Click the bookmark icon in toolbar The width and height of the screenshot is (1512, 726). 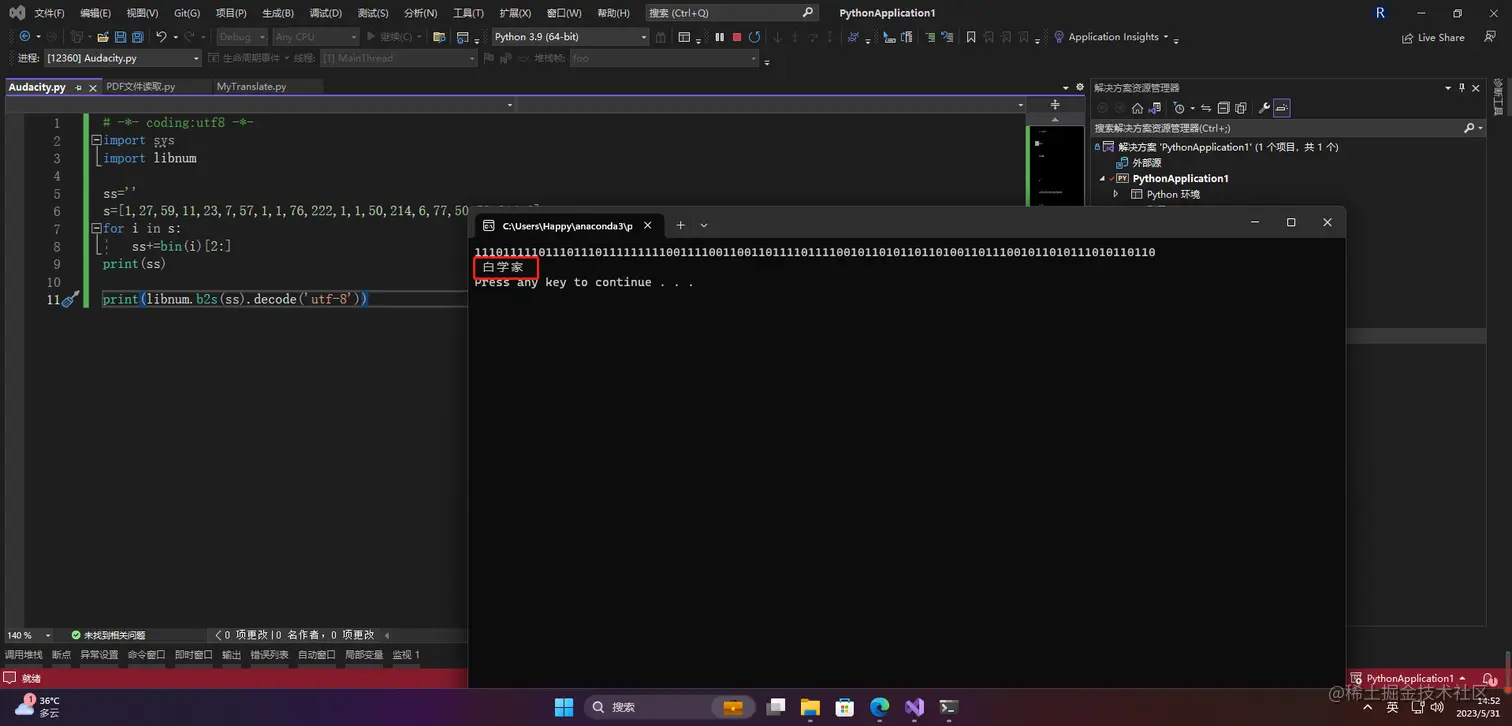tap(971, 37)
